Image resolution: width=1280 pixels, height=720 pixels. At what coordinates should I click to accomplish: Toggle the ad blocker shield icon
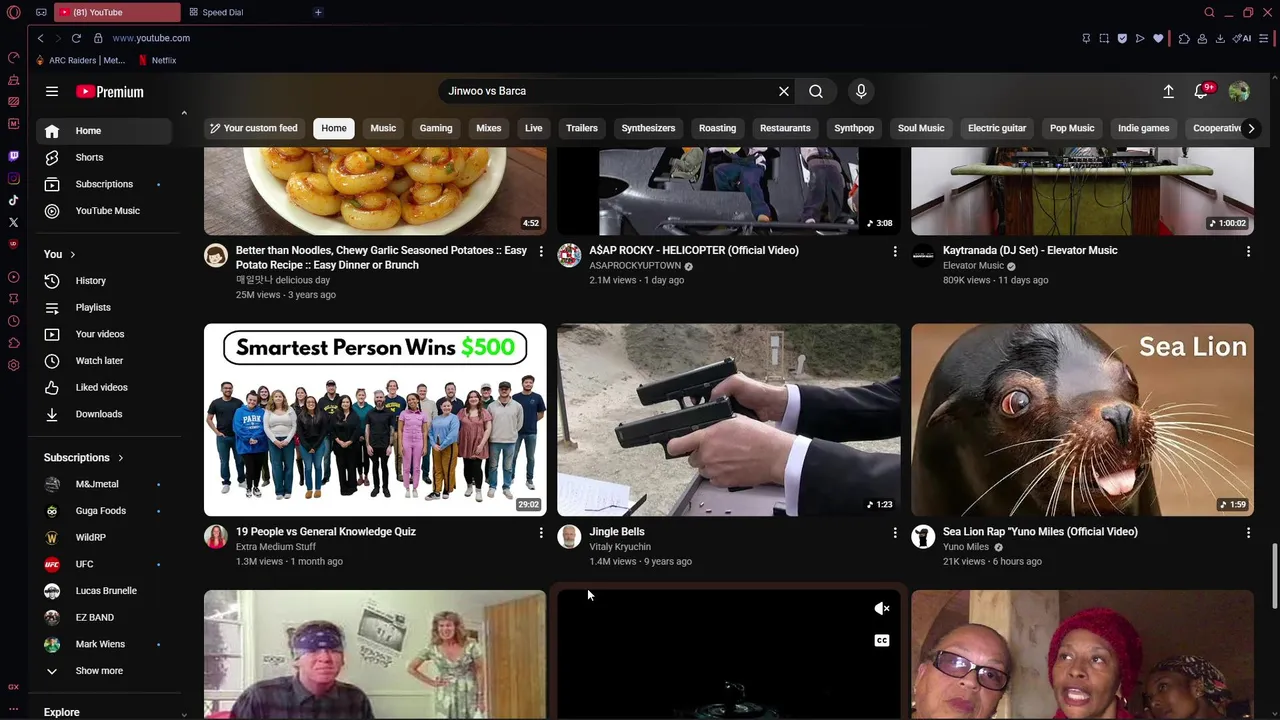(x=1122, y=38)
